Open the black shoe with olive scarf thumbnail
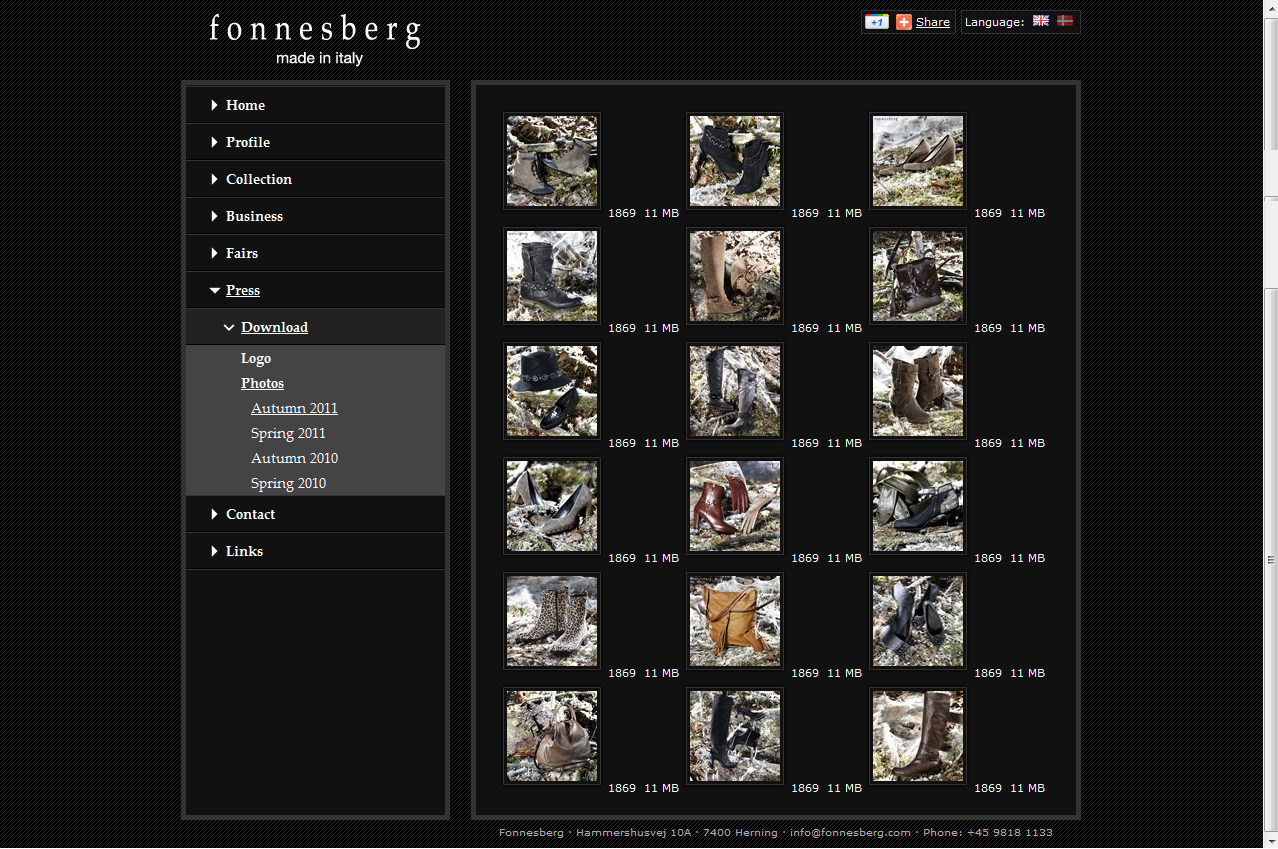Screen dimensions: 1278x849 918,506
